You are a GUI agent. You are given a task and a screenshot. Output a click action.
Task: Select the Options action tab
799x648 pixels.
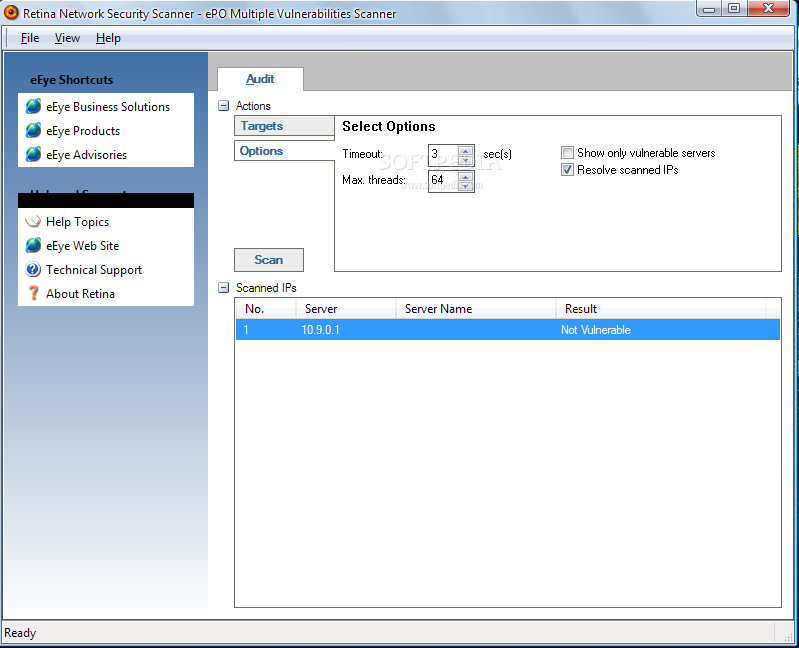pos(284,151)
